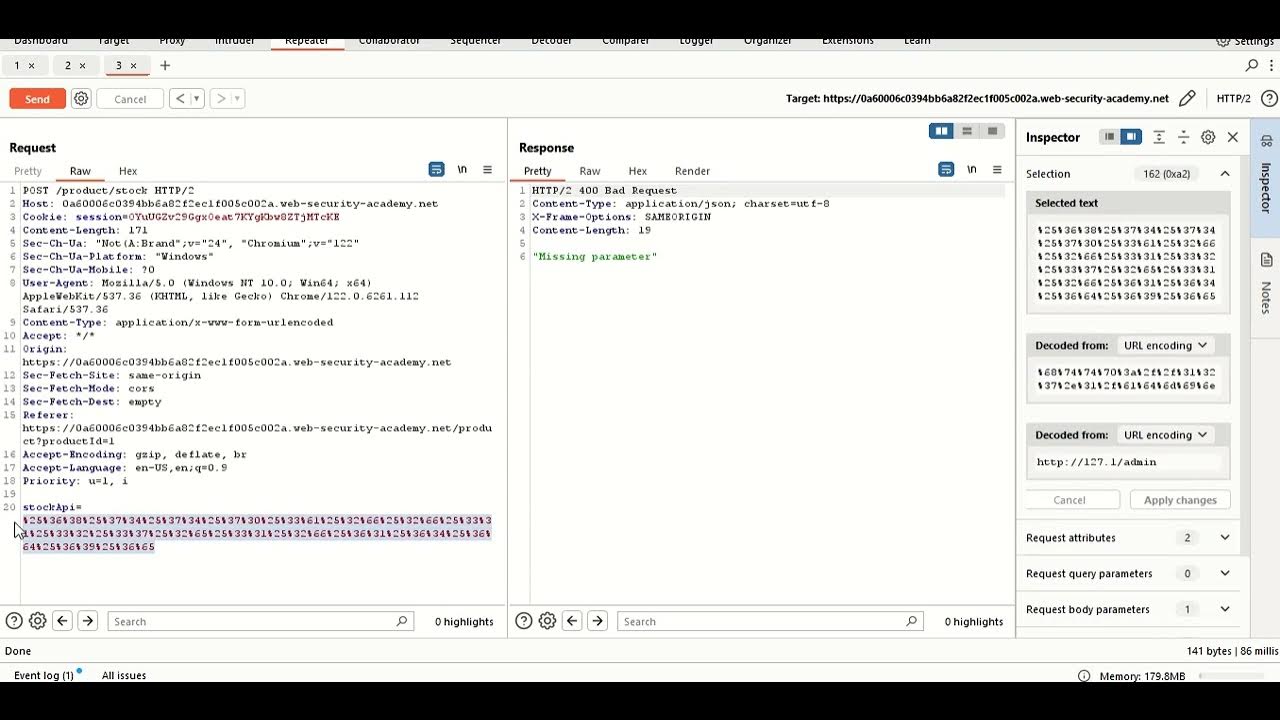Screen dimensions: 1280x720
Task: Go to next match in Response search
Action: click(597, 621)
